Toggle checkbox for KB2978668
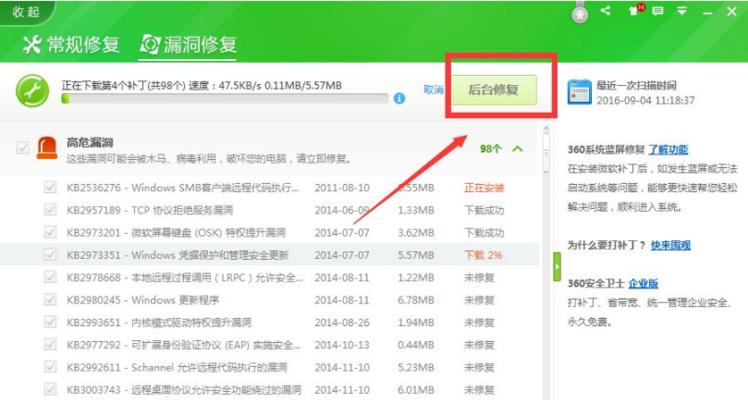This screenshot has width=748, height=400. [50, 277]
